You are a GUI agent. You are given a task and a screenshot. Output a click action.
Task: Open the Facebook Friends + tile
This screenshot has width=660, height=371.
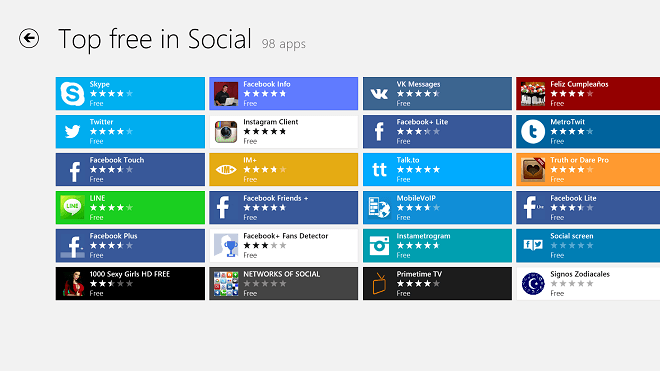click(283, 208)
